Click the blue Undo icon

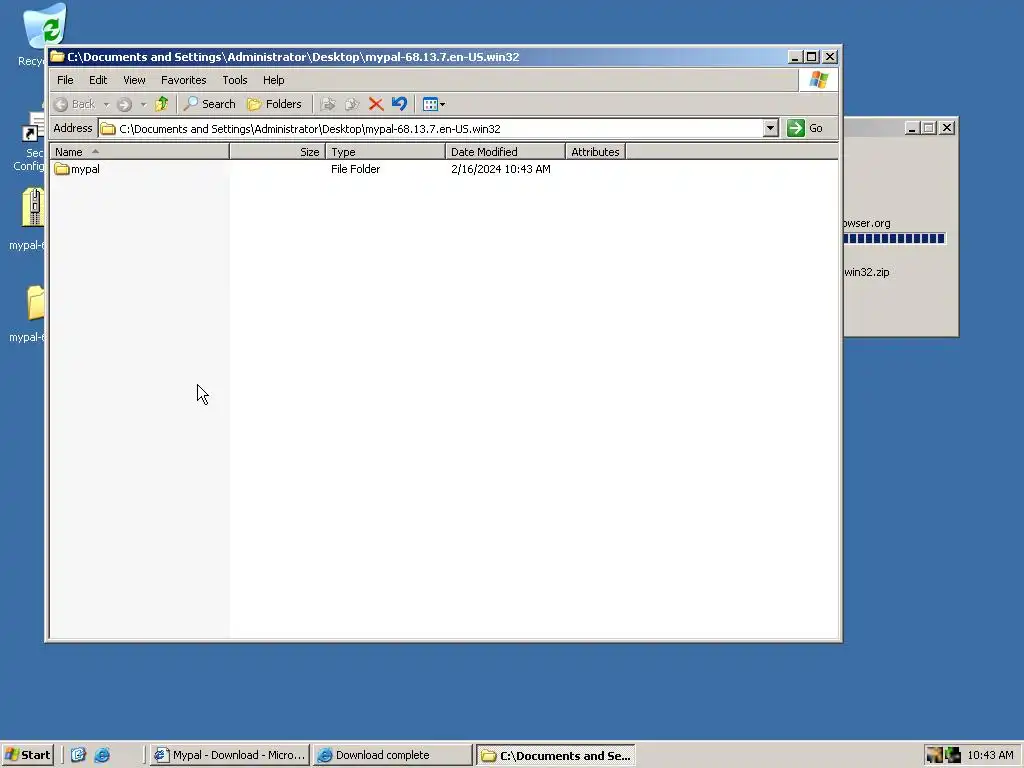[x=399, y=104]
